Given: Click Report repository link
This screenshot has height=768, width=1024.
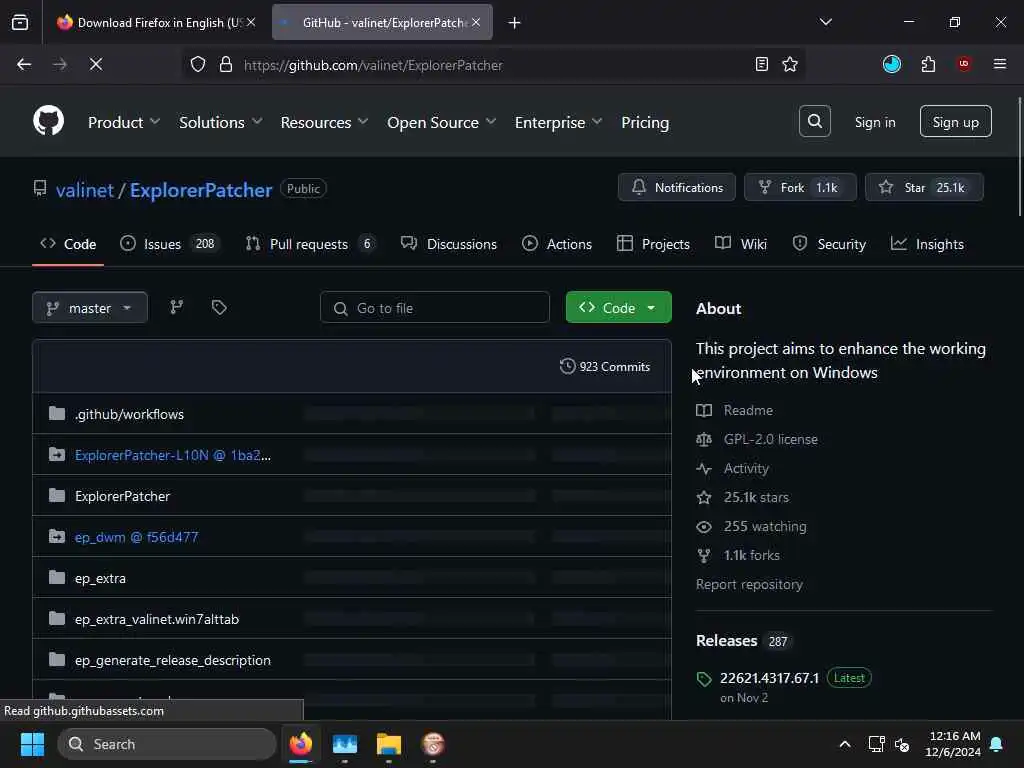Looking at the screenshot, I should tap(749, 584).
